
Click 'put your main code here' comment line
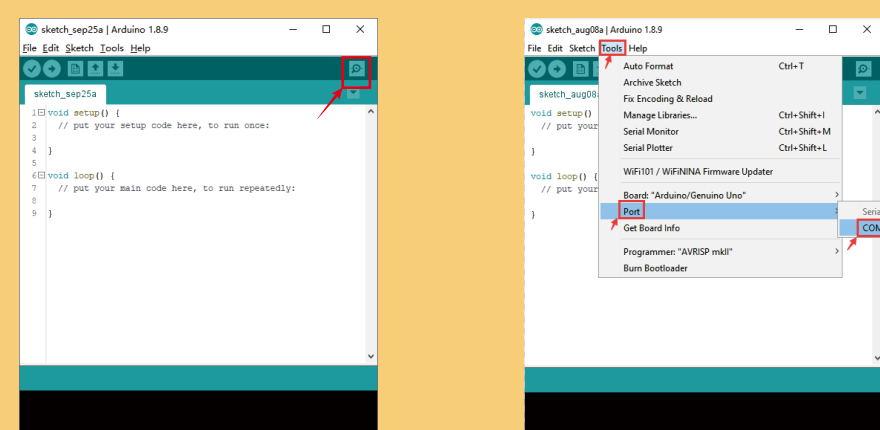pos(177,189)
